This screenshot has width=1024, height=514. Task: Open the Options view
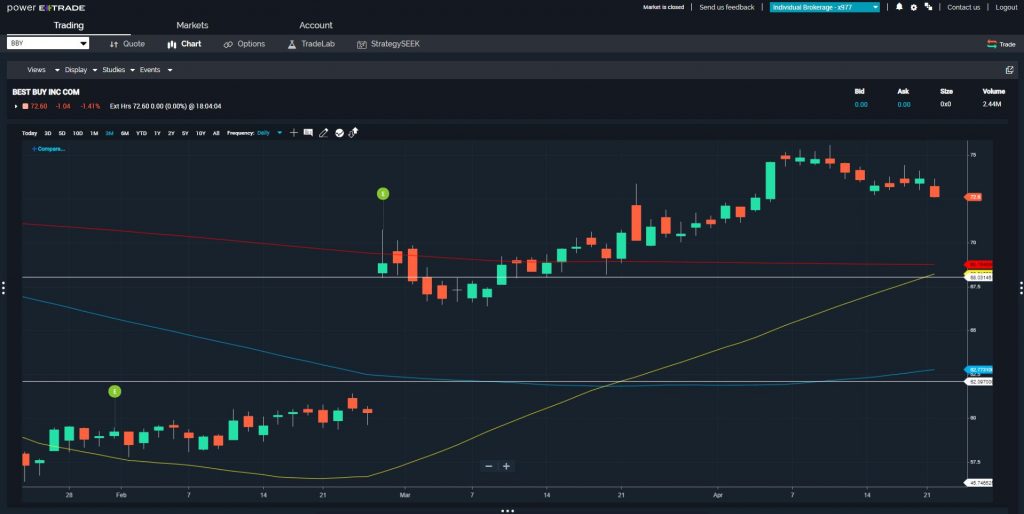point(244,44)
